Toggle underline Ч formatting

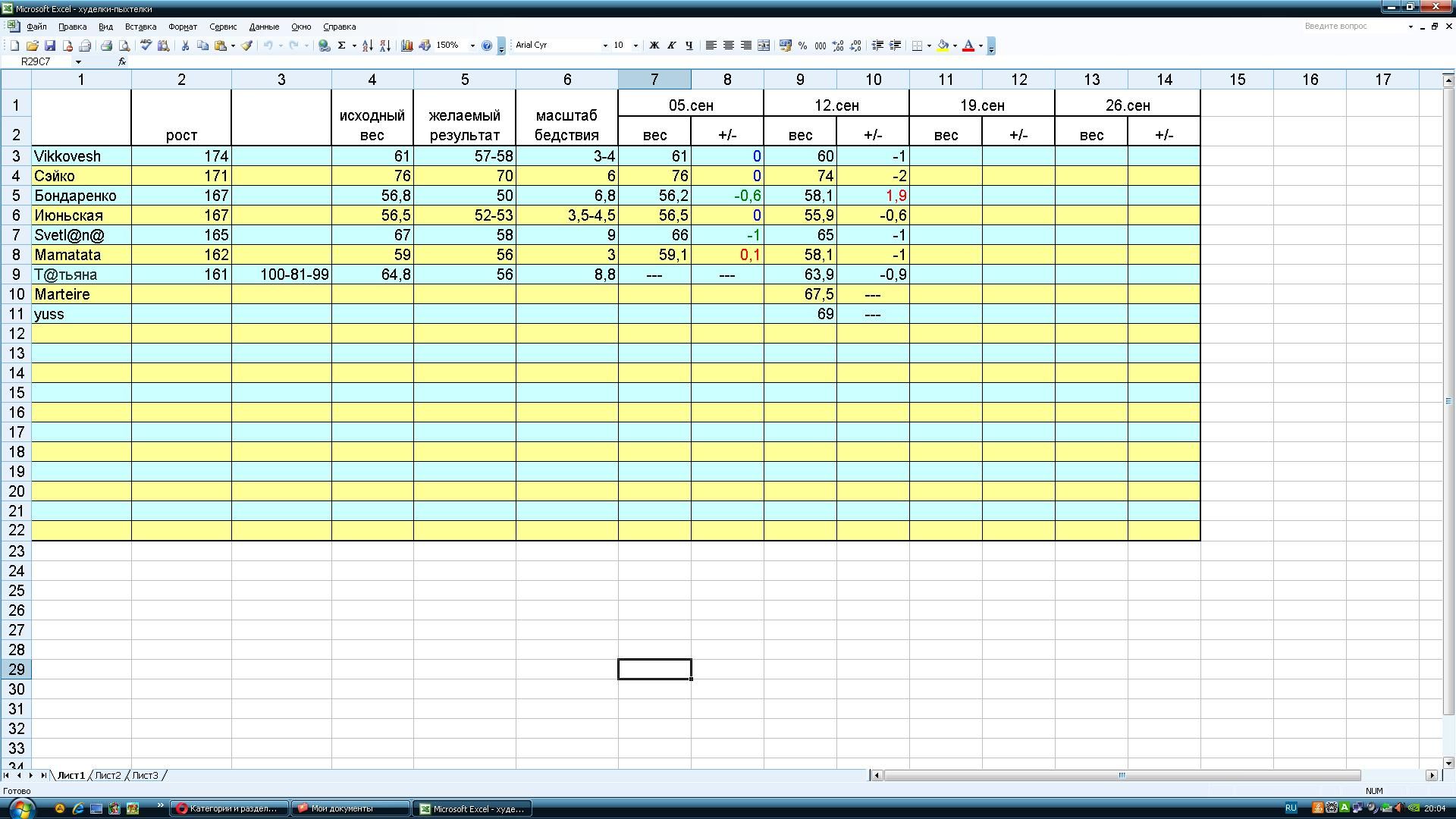(x=689, y=45)
